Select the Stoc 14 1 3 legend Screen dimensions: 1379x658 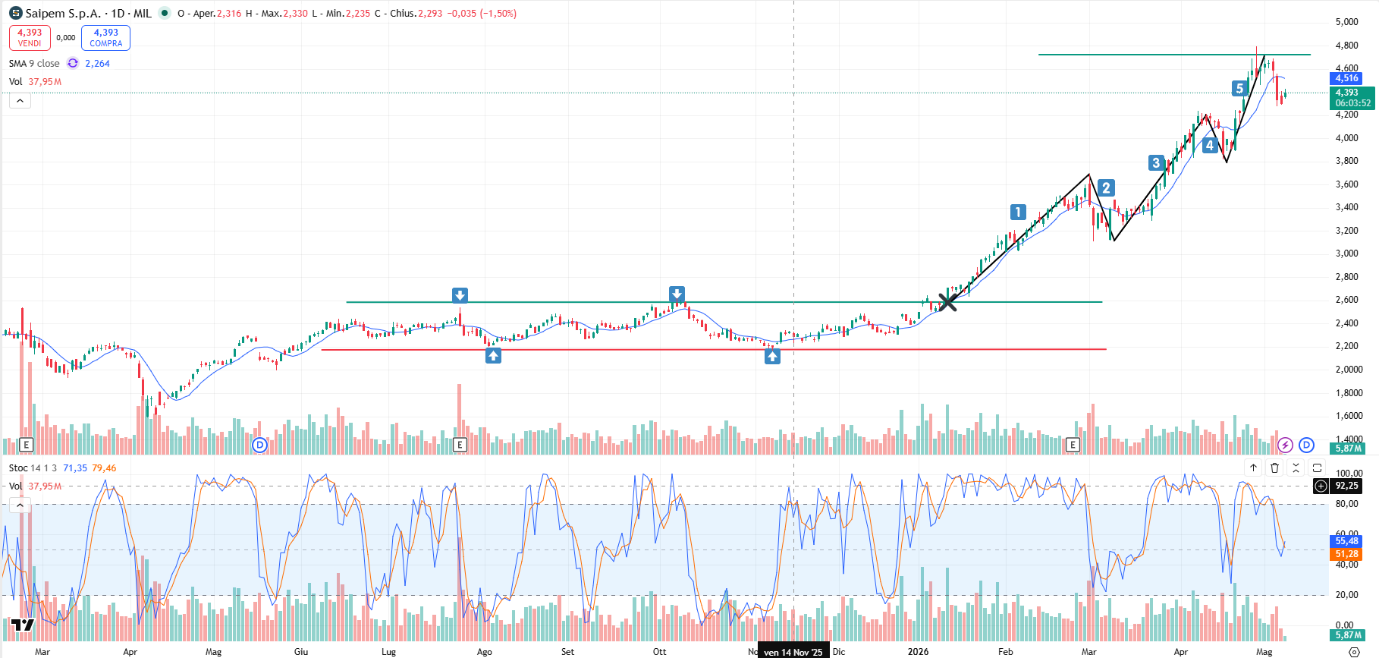click(34, 467)
